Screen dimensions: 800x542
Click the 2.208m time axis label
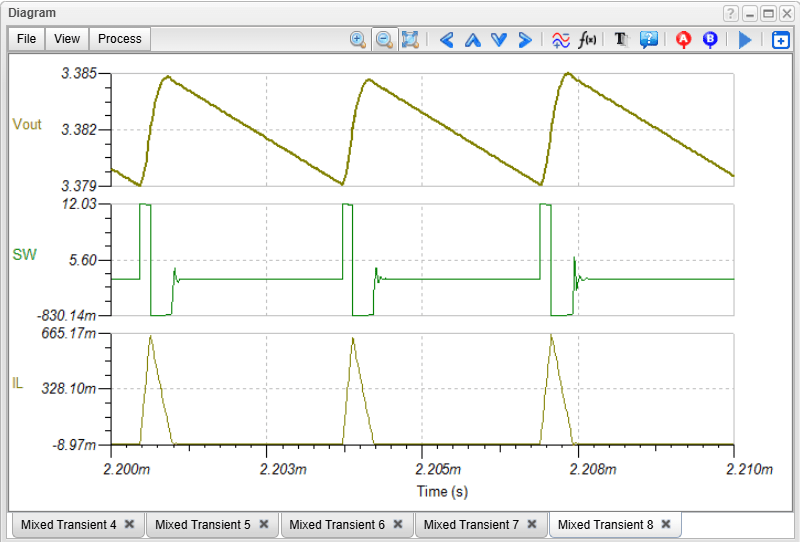[x=593, y=469]
